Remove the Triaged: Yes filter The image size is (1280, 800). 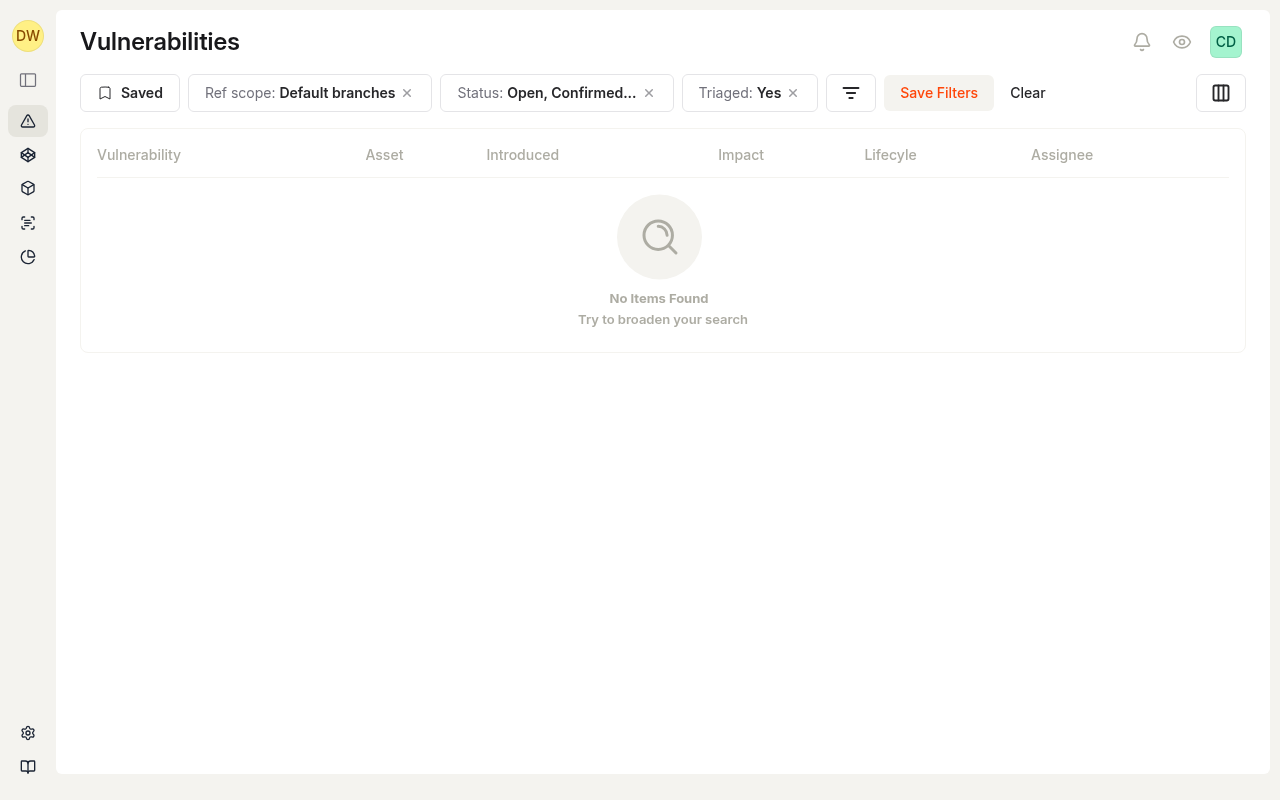pyautogui.click(x=792, y=92)
